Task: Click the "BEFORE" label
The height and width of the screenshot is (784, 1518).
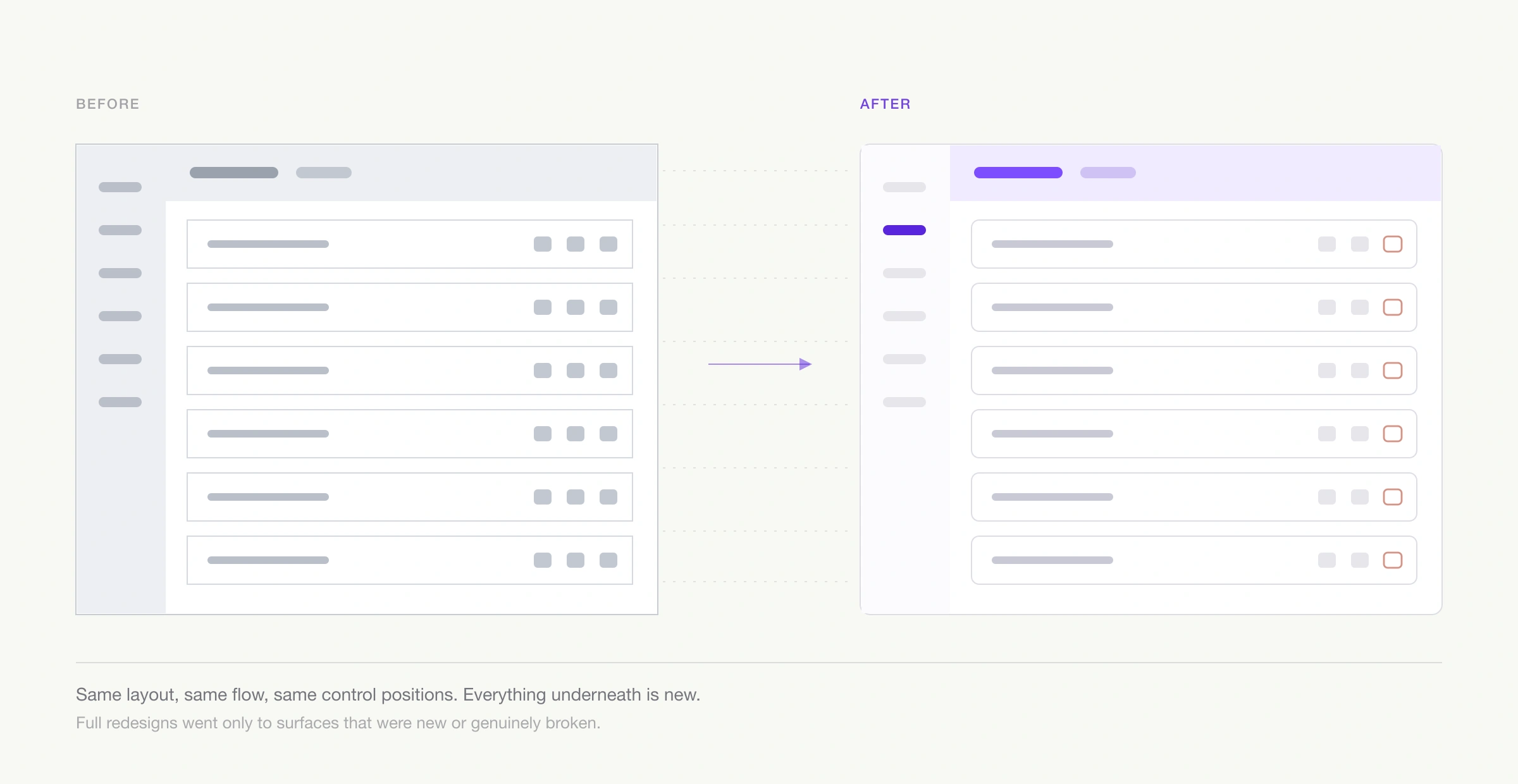Action: click(108, 104)
